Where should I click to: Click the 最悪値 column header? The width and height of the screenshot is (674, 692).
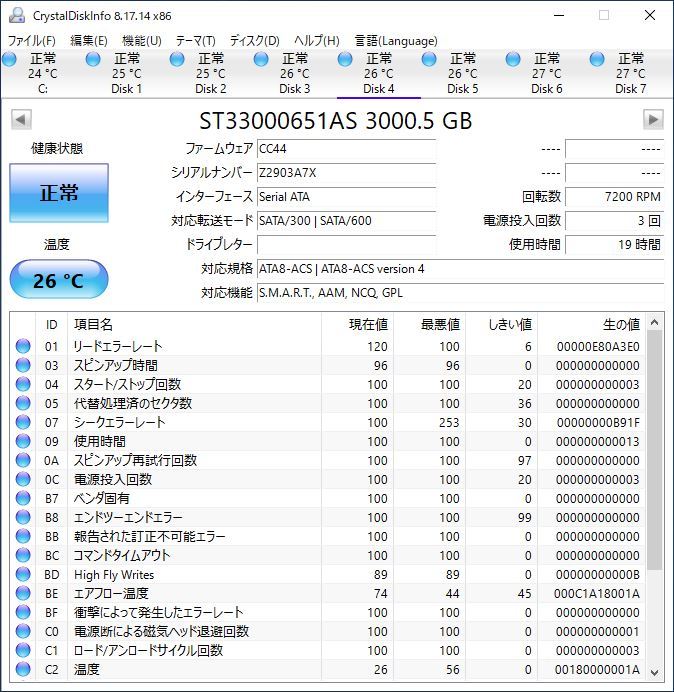(x=429, y=324)
